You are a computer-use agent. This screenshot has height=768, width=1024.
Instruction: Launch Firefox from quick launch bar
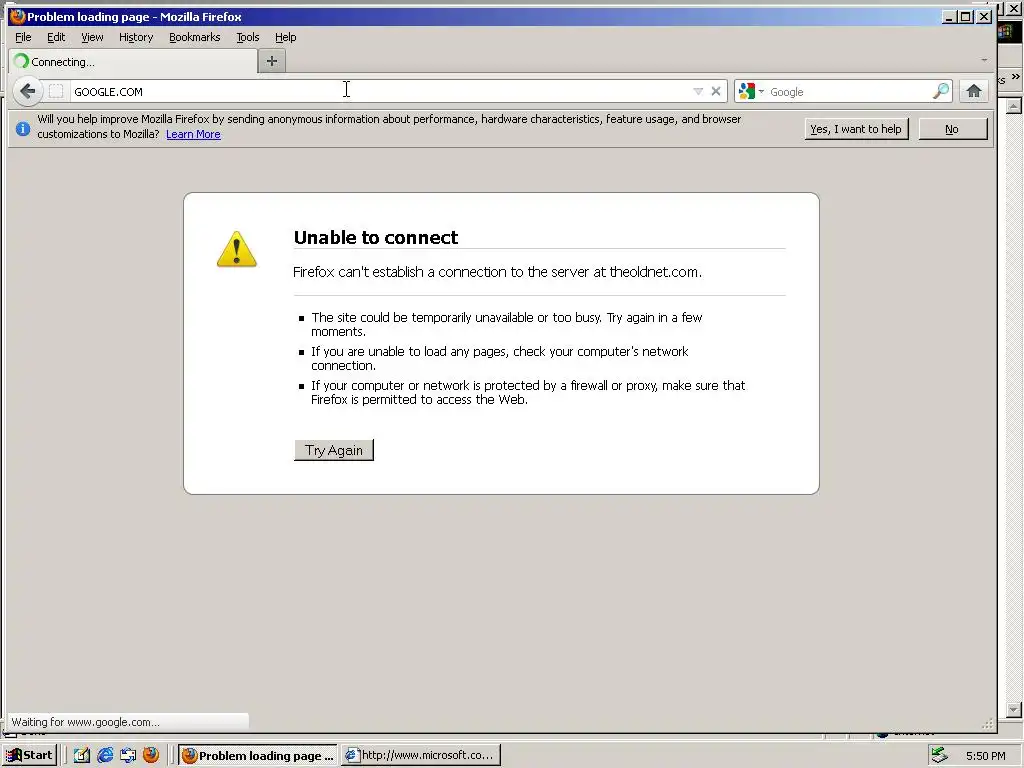pos(151,755)
